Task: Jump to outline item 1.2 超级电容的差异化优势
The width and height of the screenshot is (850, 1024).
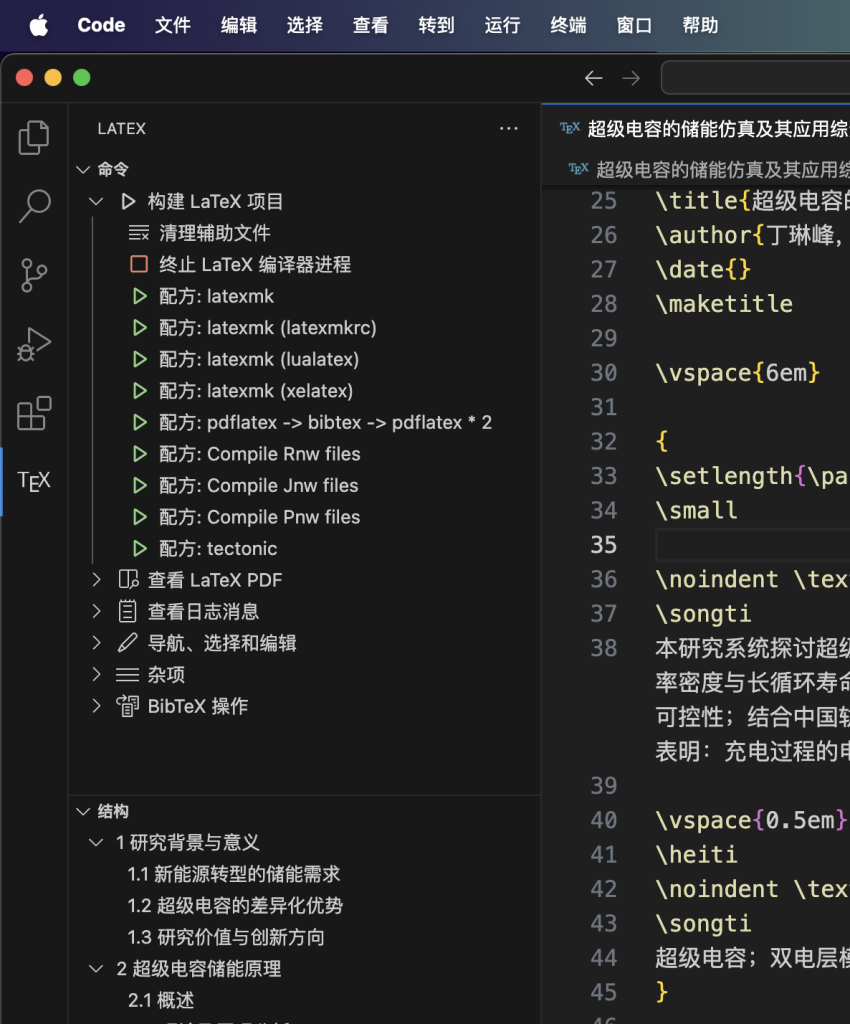Action: click(235, 906)
